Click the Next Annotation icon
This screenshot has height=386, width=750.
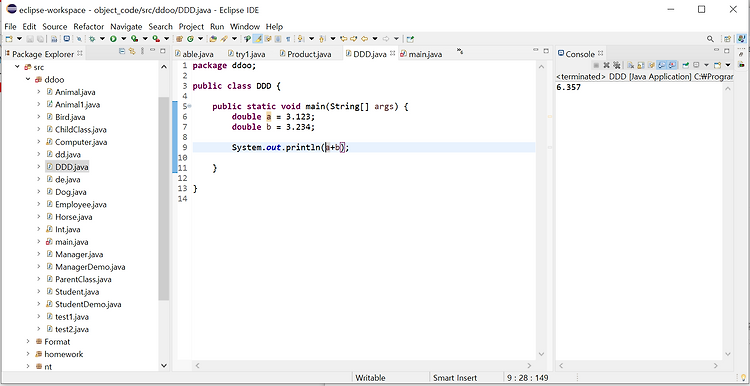pyautogui.click(x=300, y=39)
